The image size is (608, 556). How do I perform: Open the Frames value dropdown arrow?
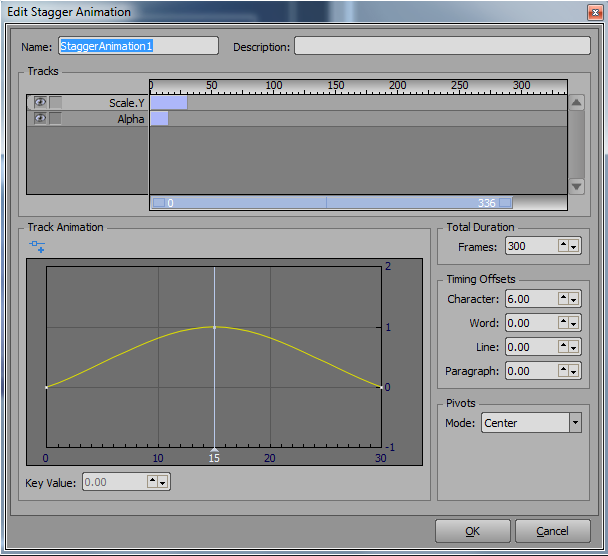point(574,247)
